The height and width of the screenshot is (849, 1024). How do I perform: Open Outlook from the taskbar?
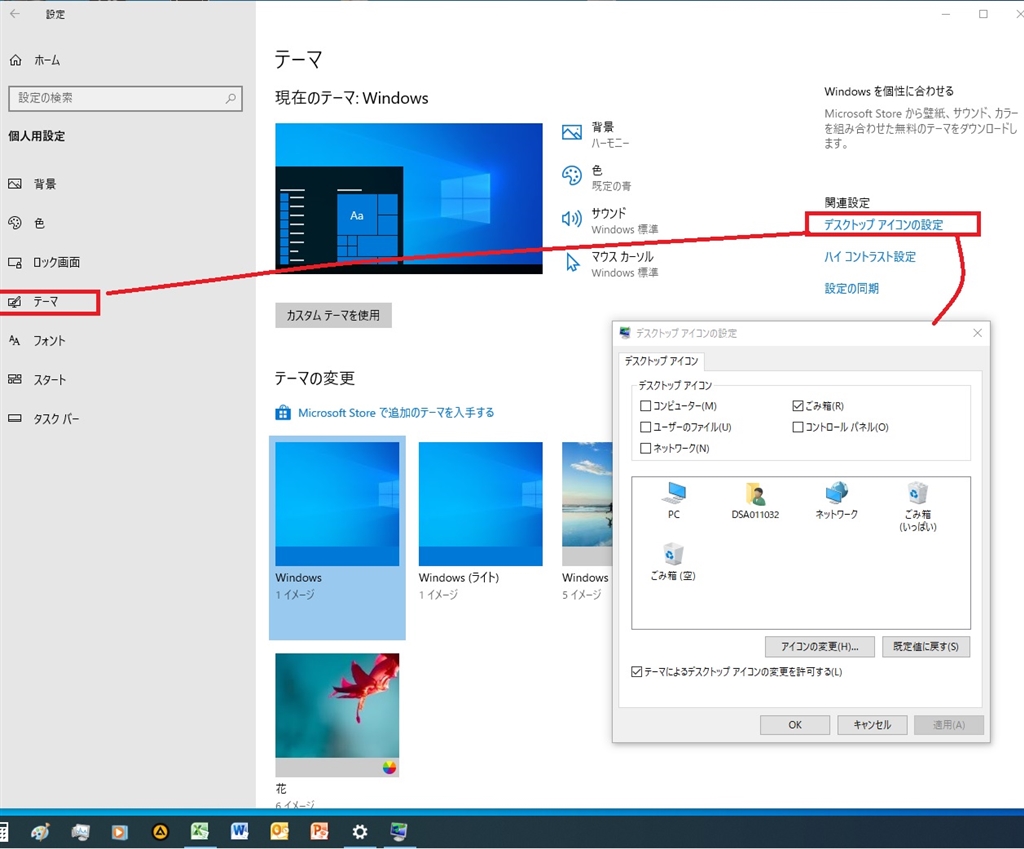280,831
